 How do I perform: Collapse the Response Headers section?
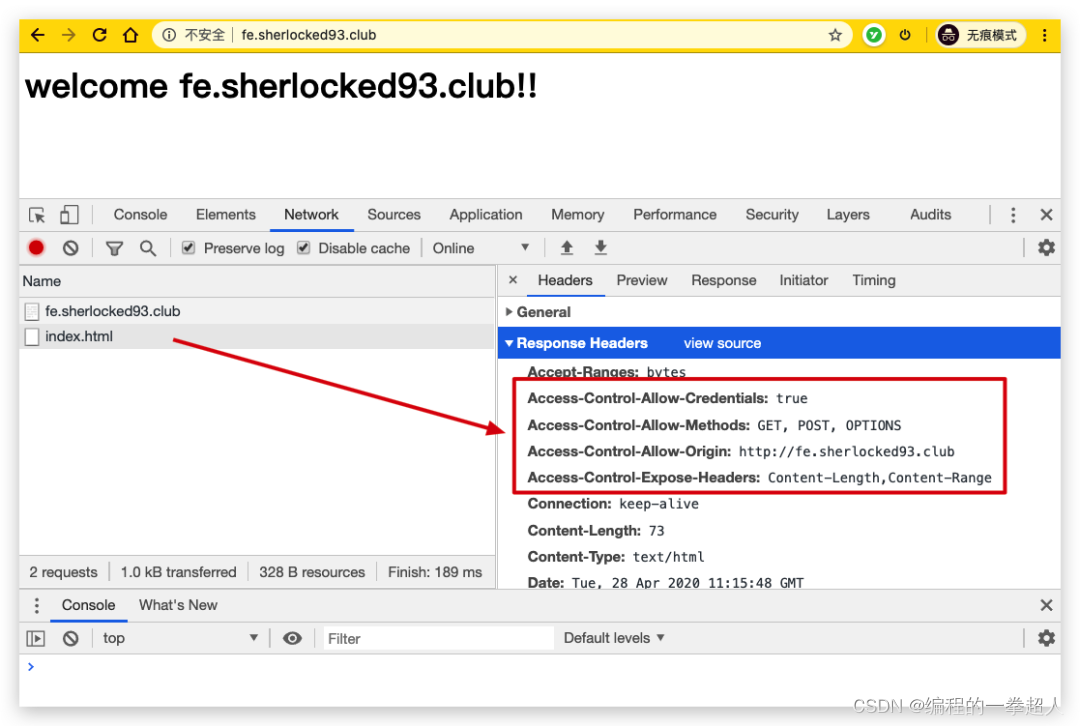pyautogui.click(x=582, y=343)
